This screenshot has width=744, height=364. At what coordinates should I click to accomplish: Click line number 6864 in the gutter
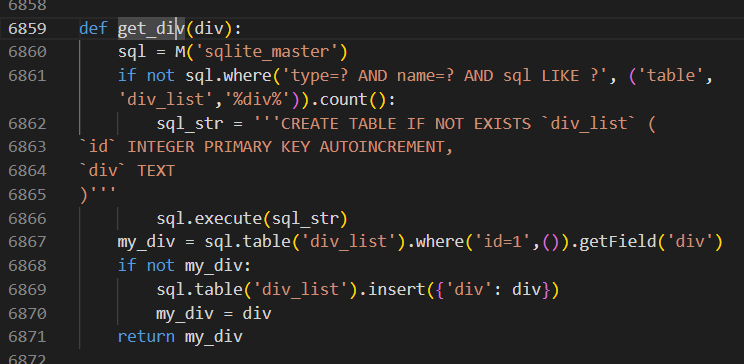(x=27, y=170)
